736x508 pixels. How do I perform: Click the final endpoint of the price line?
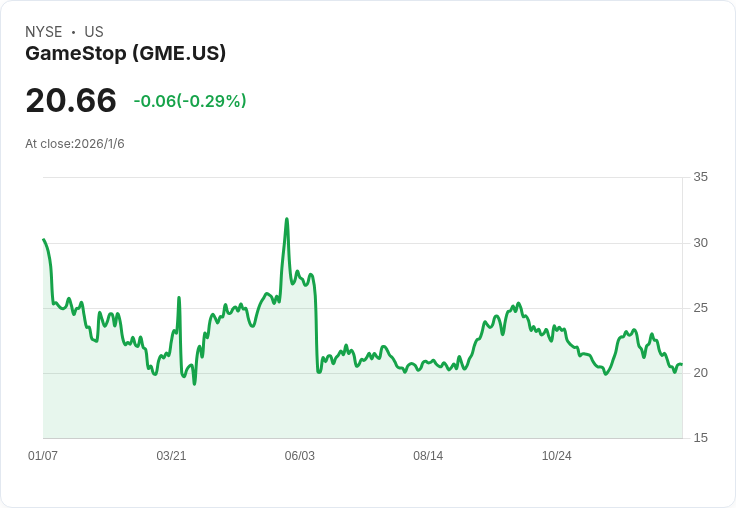click(x=681, y=364)
